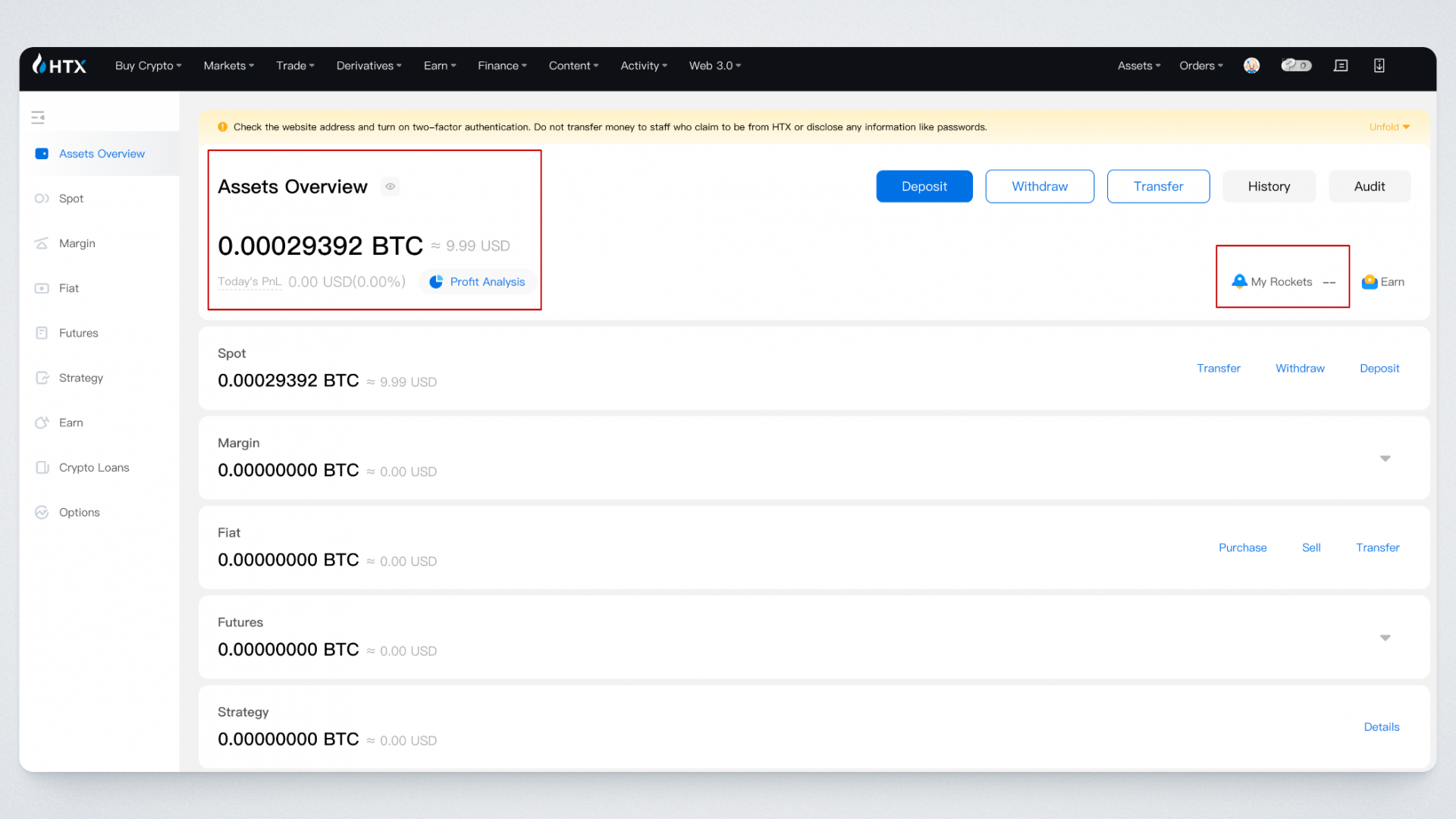Click Details link in Strategy row

(1381, 727)
